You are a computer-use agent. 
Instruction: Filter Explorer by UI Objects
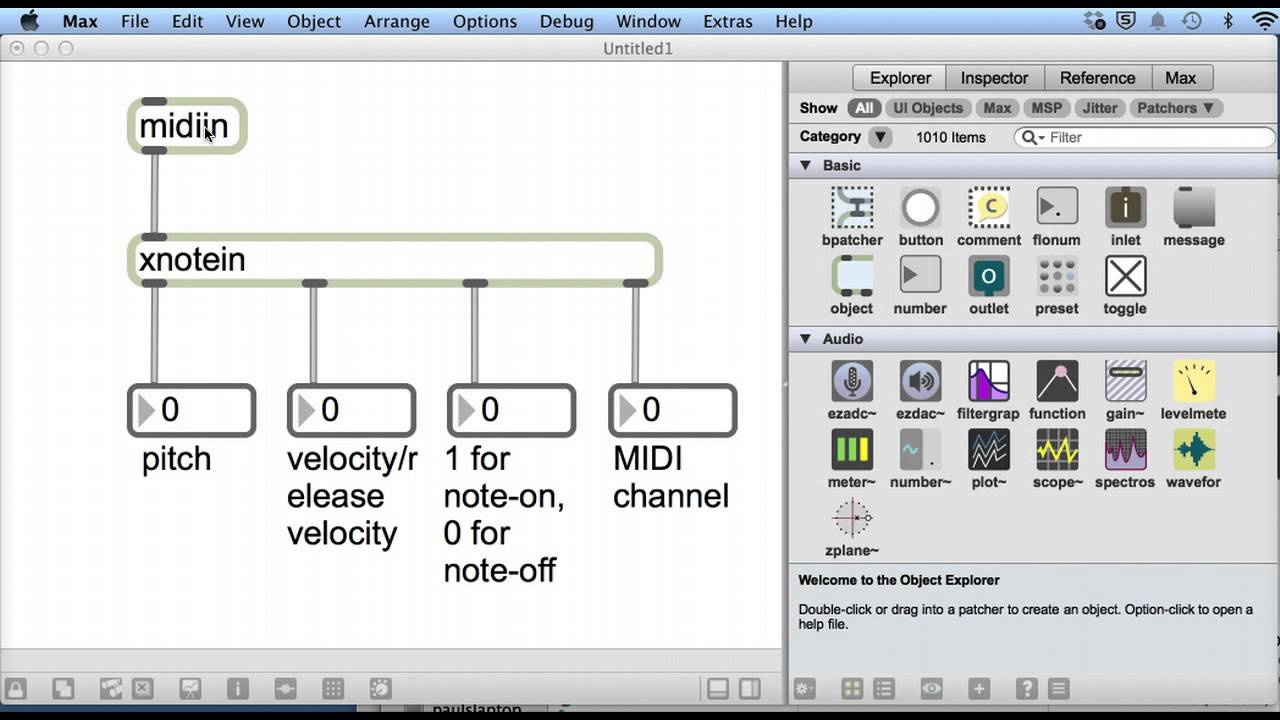coord(928,108)
